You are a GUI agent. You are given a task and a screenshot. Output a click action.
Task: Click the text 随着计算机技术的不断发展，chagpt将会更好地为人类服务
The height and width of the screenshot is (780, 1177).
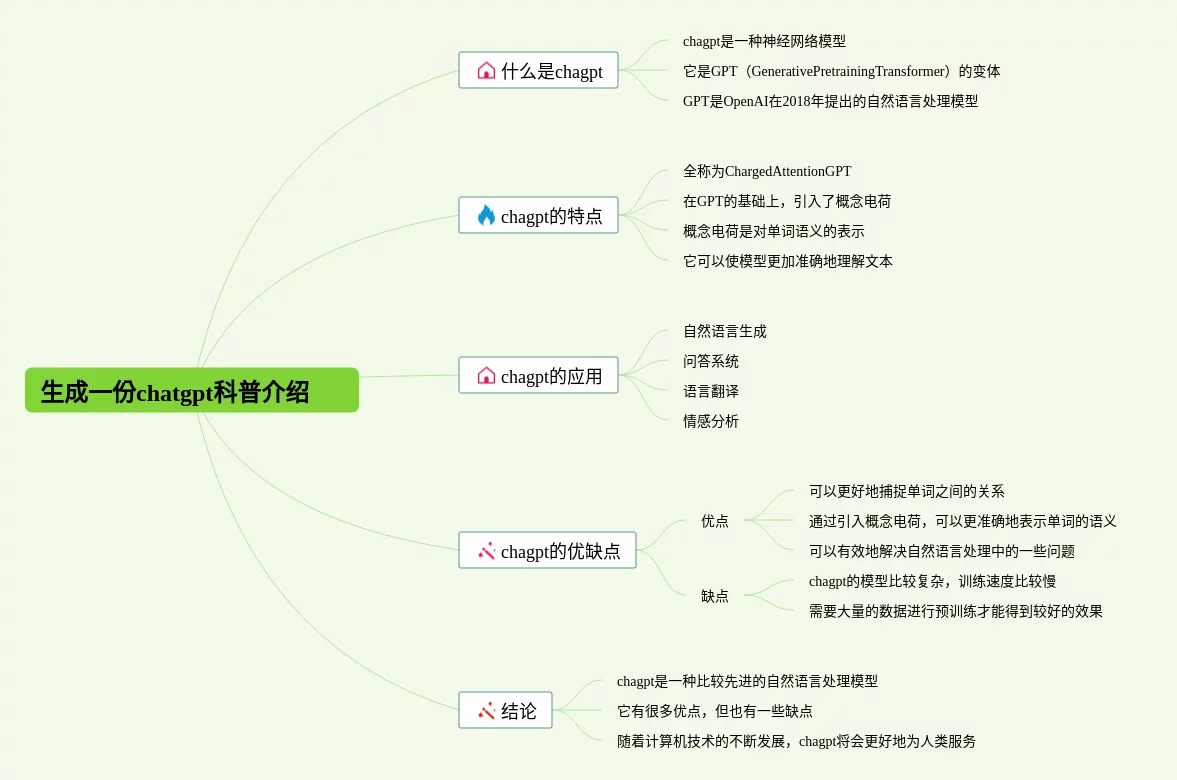796,741
